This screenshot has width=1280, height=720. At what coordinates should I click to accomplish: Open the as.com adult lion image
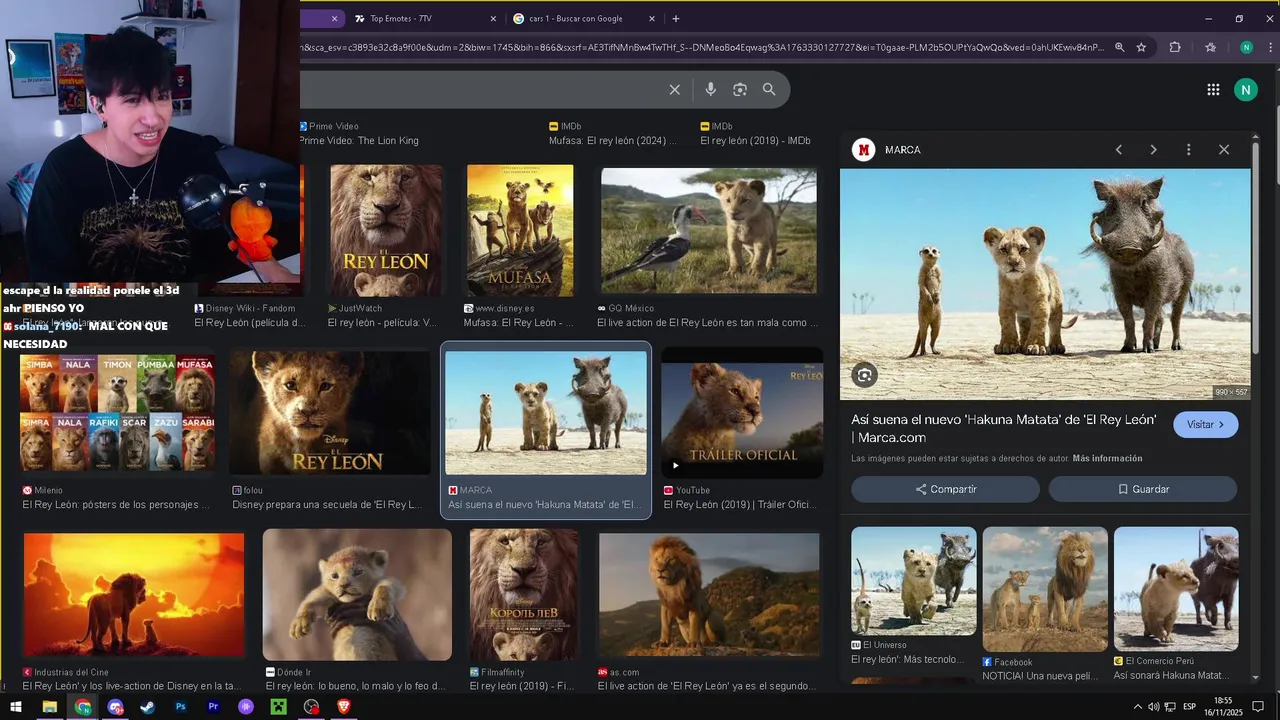709,595
